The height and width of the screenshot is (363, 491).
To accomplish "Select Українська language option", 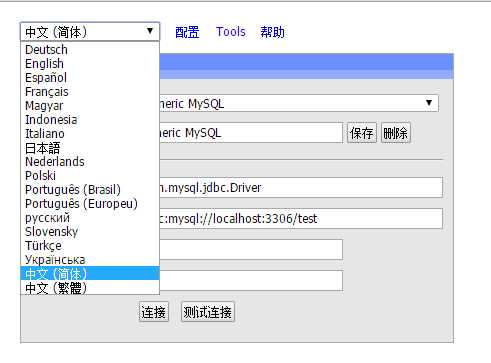I will tap(90, 260).
